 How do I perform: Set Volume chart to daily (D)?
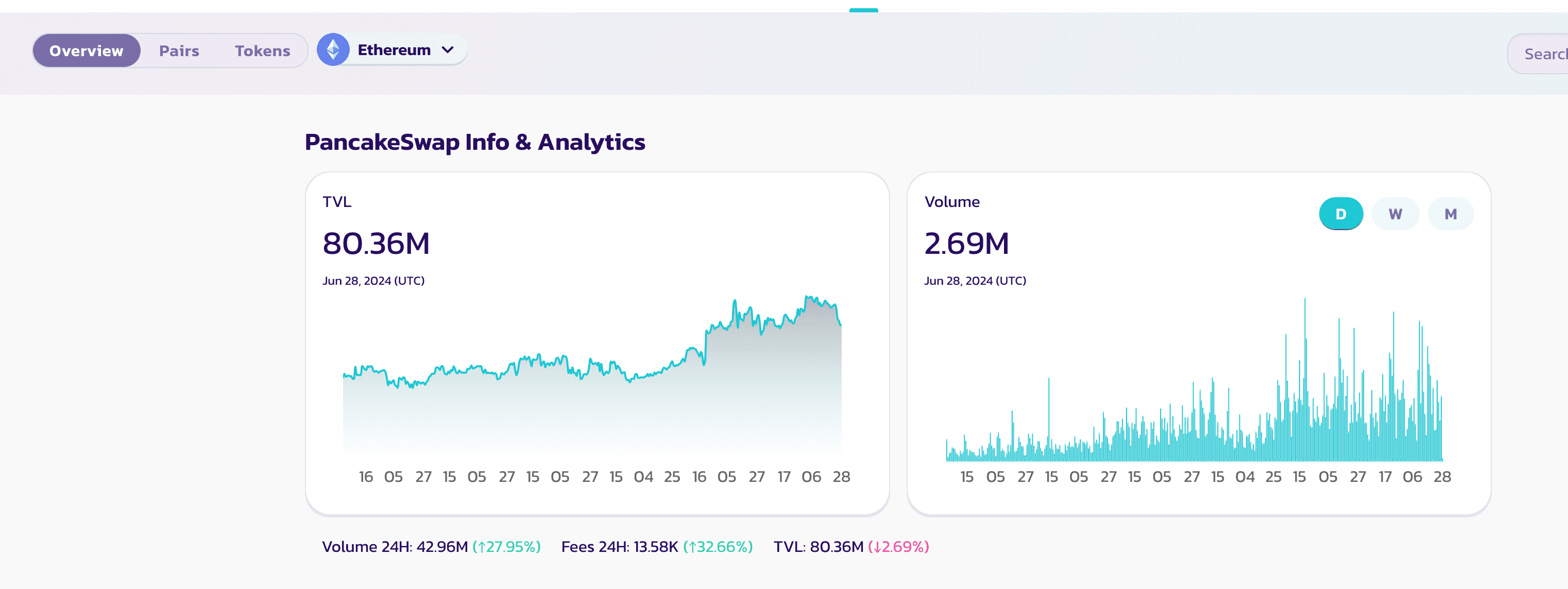point(1340,214)
